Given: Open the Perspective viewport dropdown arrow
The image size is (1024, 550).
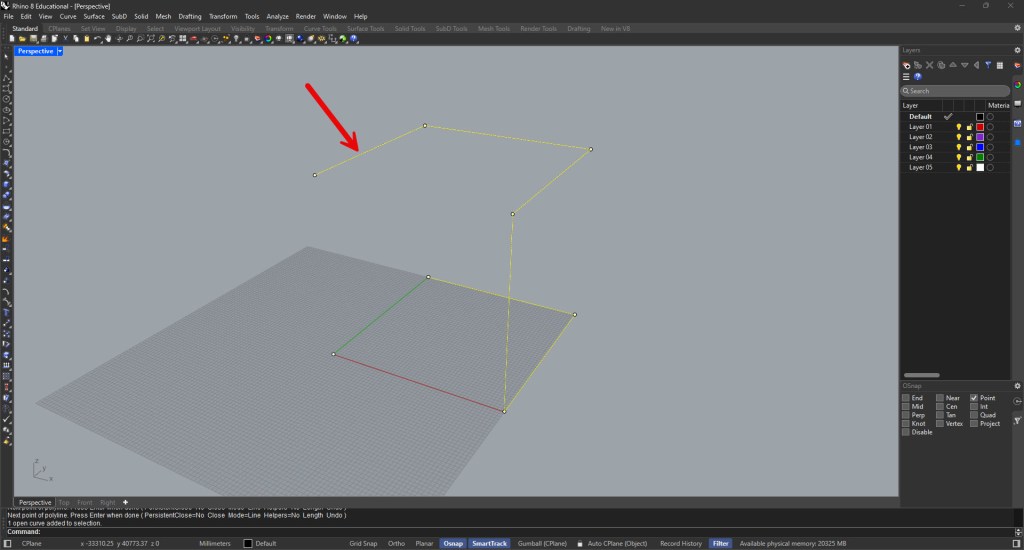Looking at the screenshot, I should pyautogui.click(x=60, y=50).
